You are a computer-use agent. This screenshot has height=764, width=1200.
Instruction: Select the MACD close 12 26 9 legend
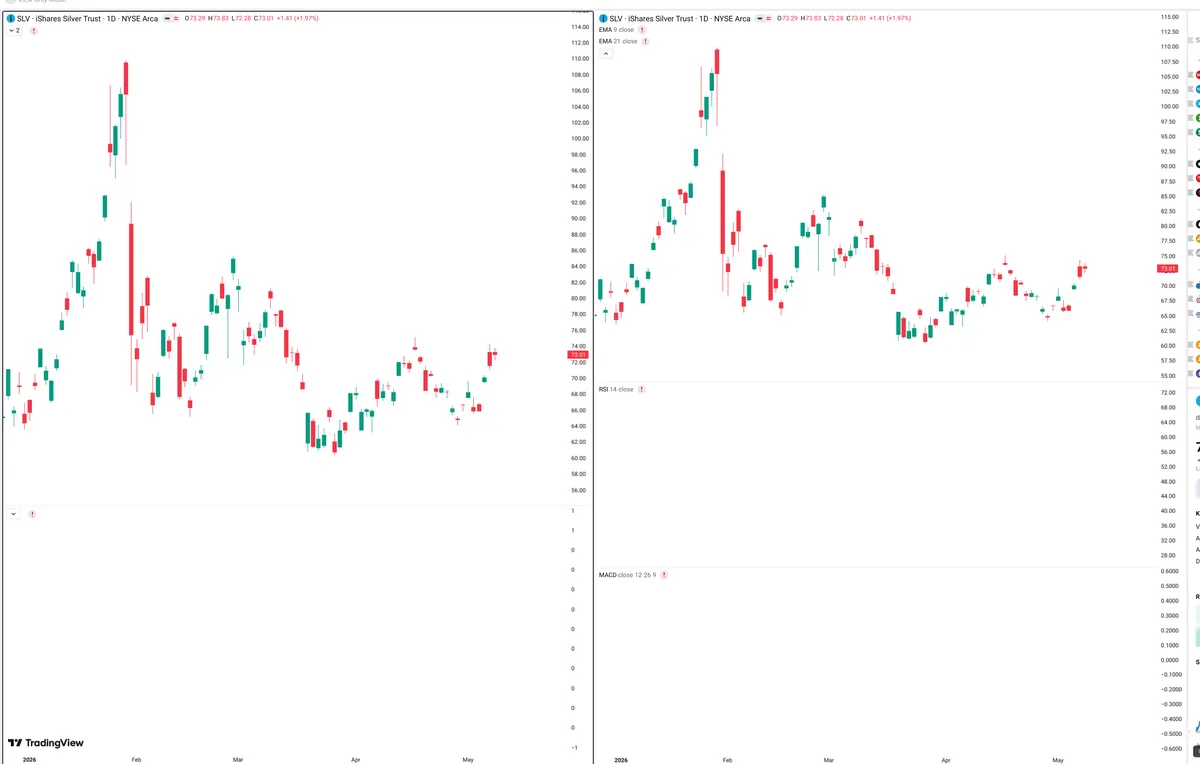tap(627, 575)
